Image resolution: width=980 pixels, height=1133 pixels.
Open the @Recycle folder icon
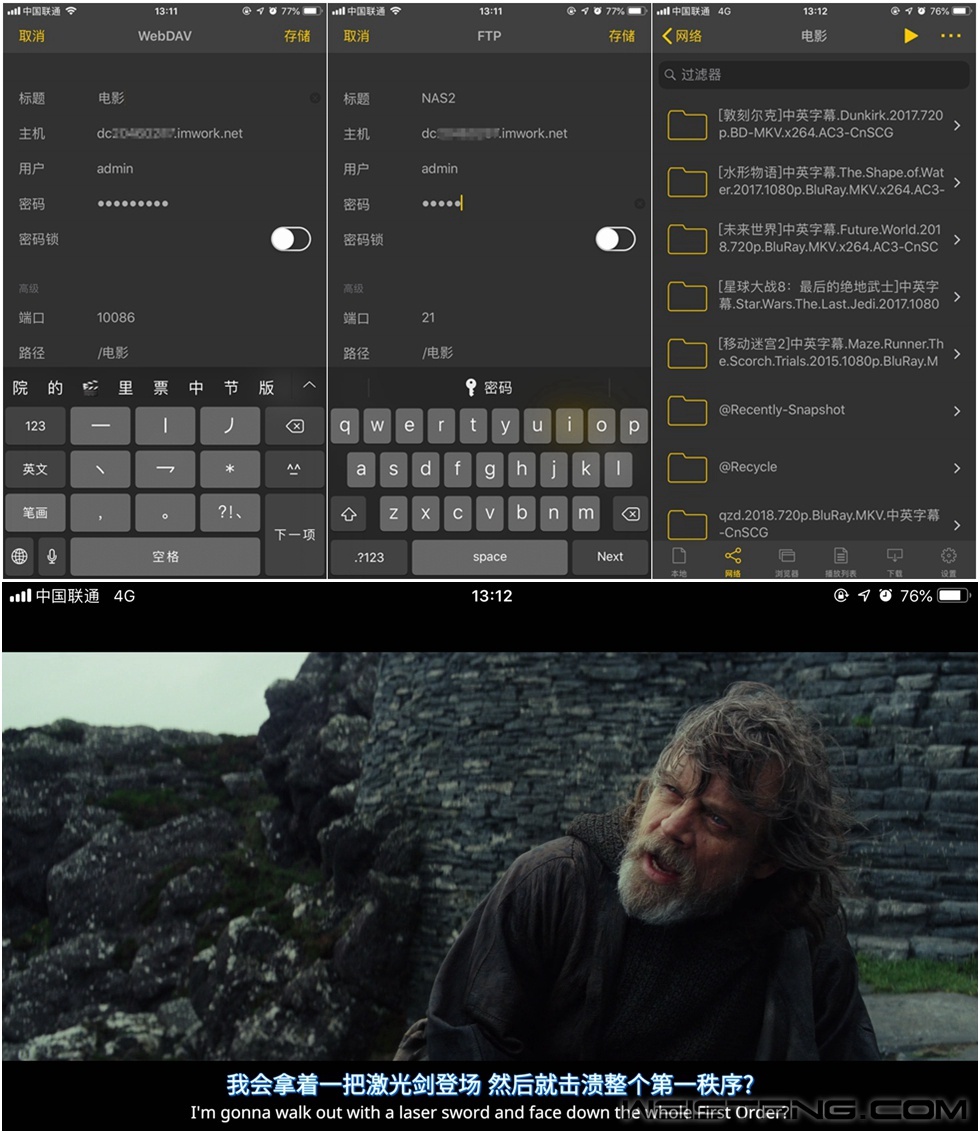point(687,468)
